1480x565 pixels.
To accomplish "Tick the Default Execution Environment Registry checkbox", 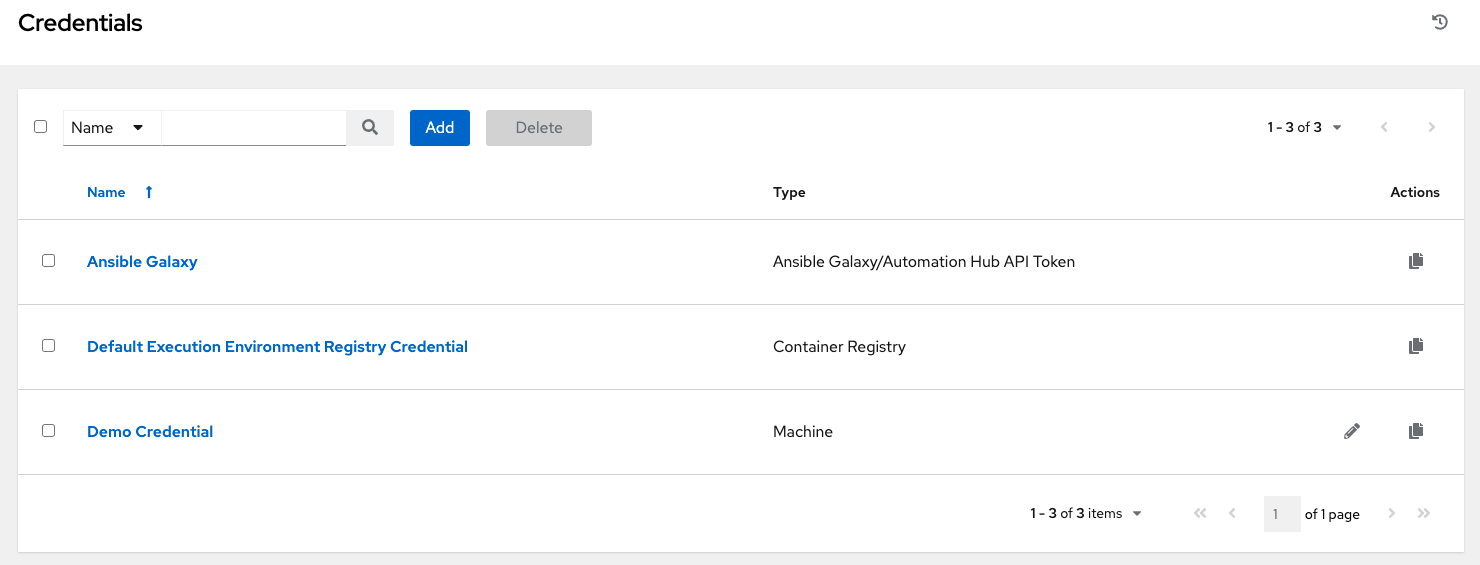I will click(48, 346).
